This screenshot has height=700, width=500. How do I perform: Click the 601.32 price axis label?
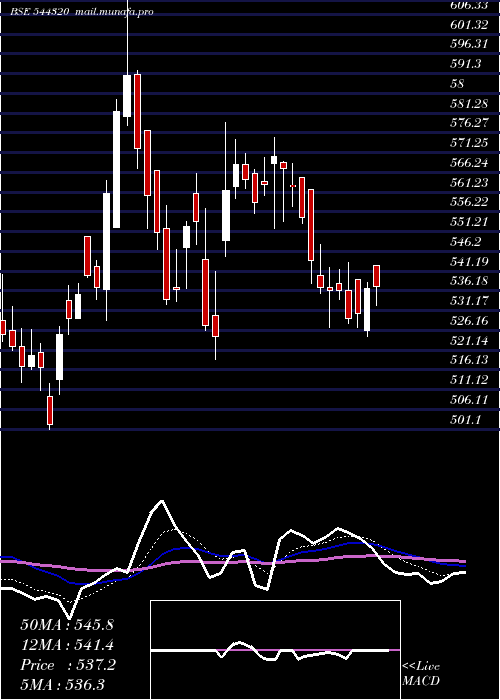[468, 25]
